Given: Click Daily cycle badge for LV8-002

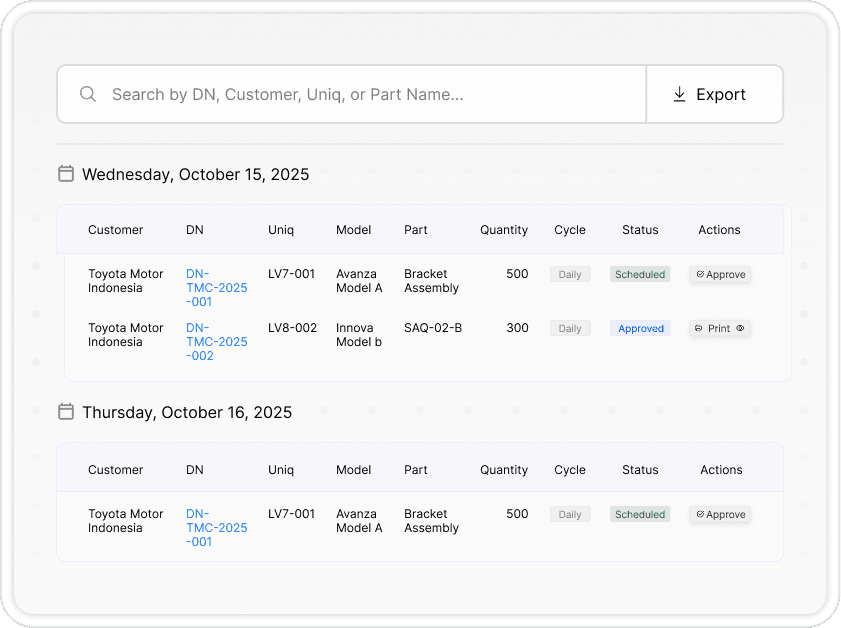Looking at the screenshot, I should (x=570, y=328).
